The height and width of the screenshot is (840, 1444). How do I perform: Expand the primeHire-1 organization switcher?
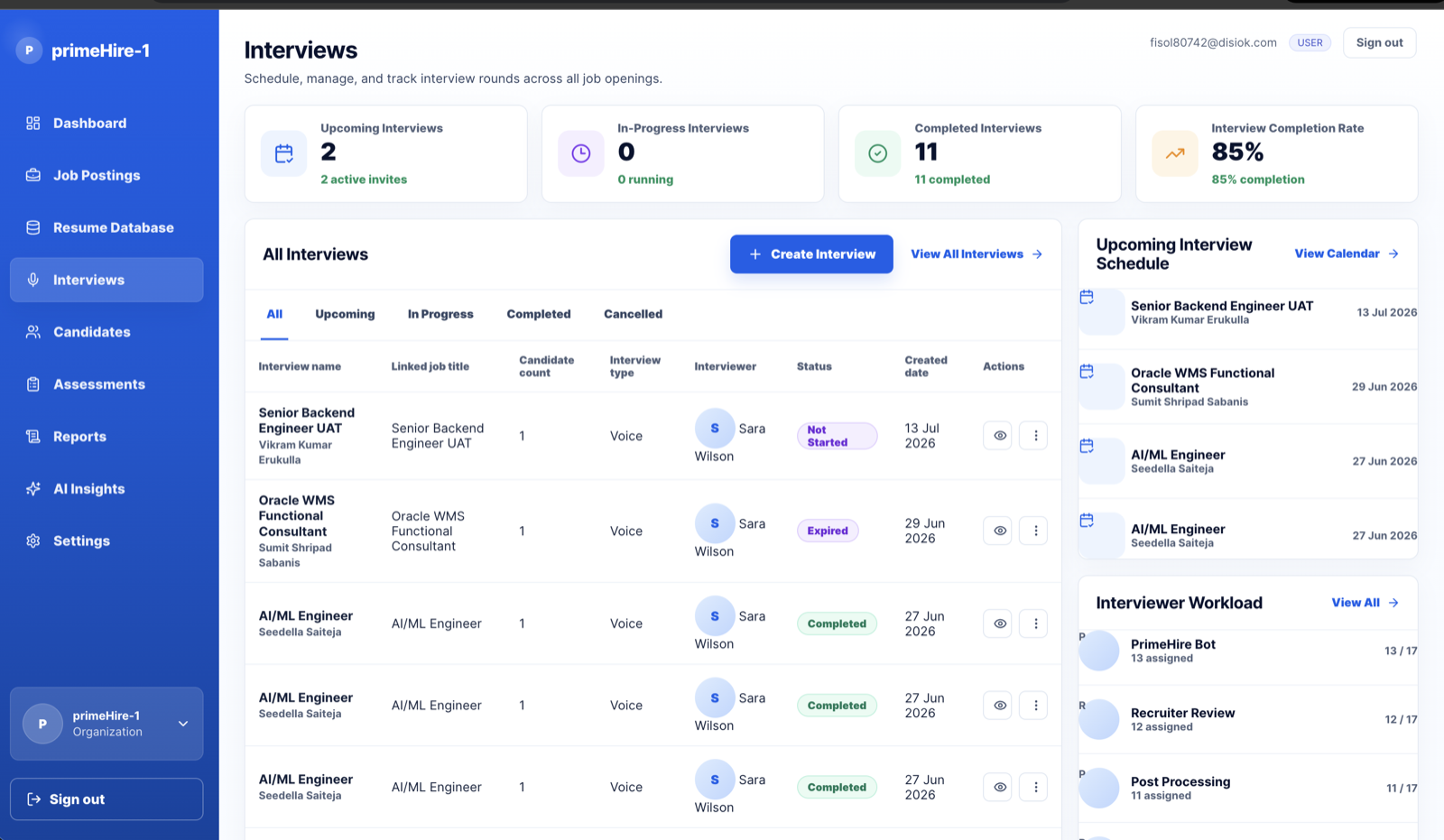[x=106, y=724]
